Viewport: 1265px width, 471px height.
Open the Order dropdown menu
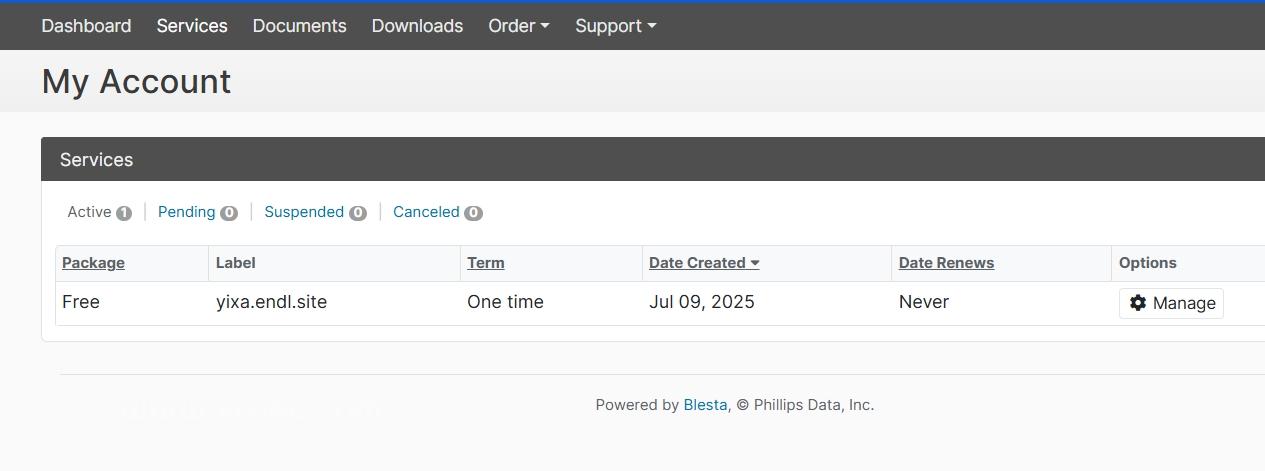(x=519, y=26)
